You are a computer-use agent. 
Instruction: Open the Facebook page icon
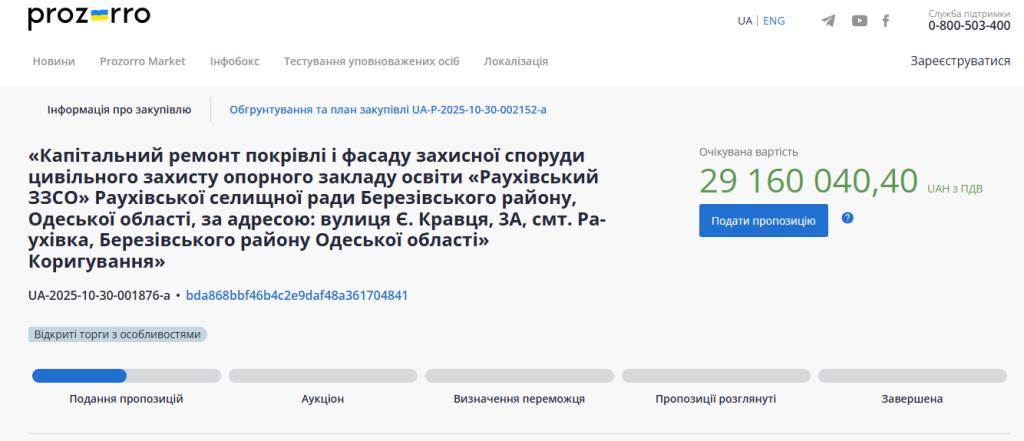point(886,21)
